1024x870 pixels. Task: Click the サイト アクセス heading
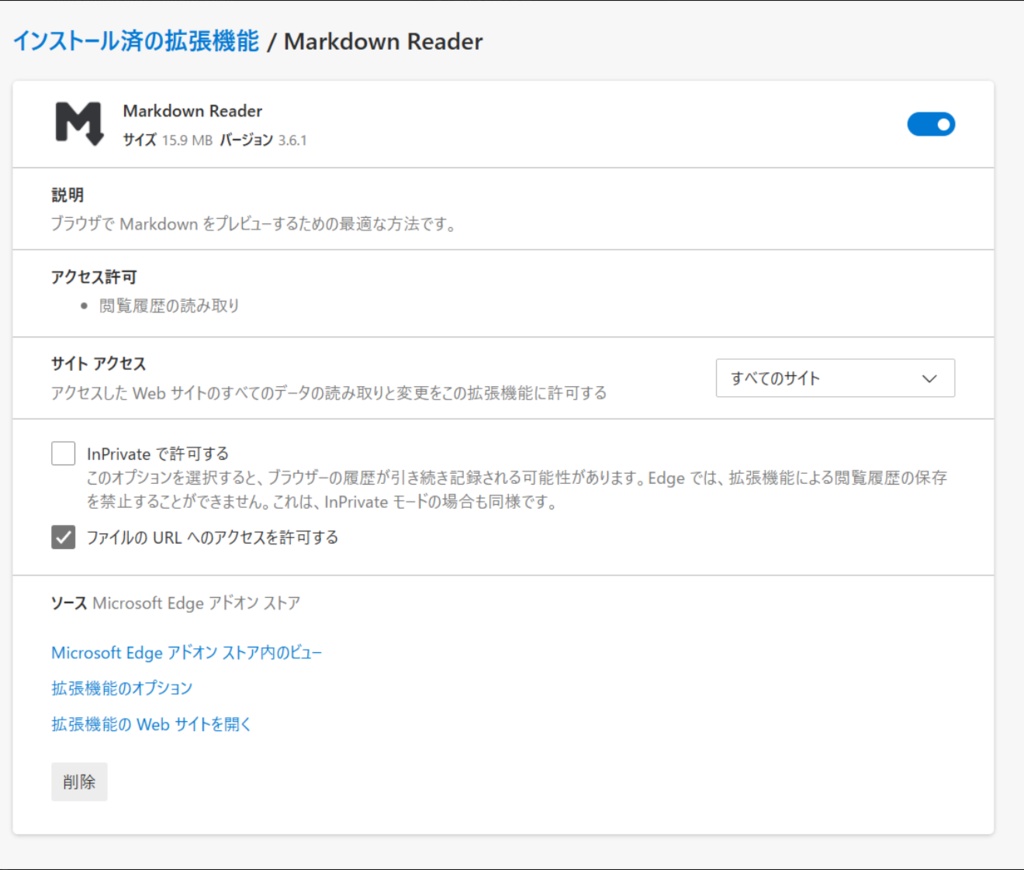[x=99, y=363]
